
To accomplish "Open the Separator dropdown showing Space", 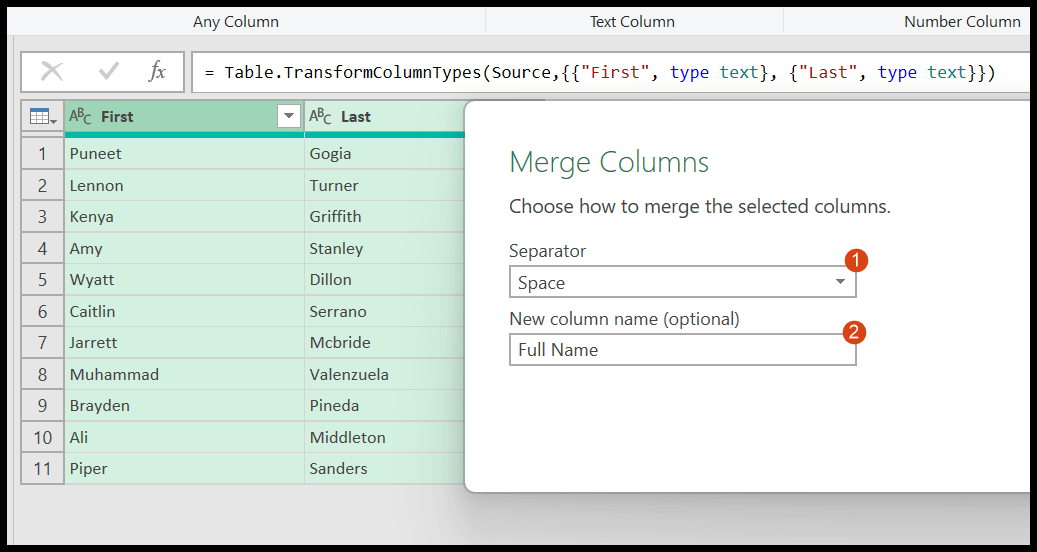I will (x=683, y=282).
